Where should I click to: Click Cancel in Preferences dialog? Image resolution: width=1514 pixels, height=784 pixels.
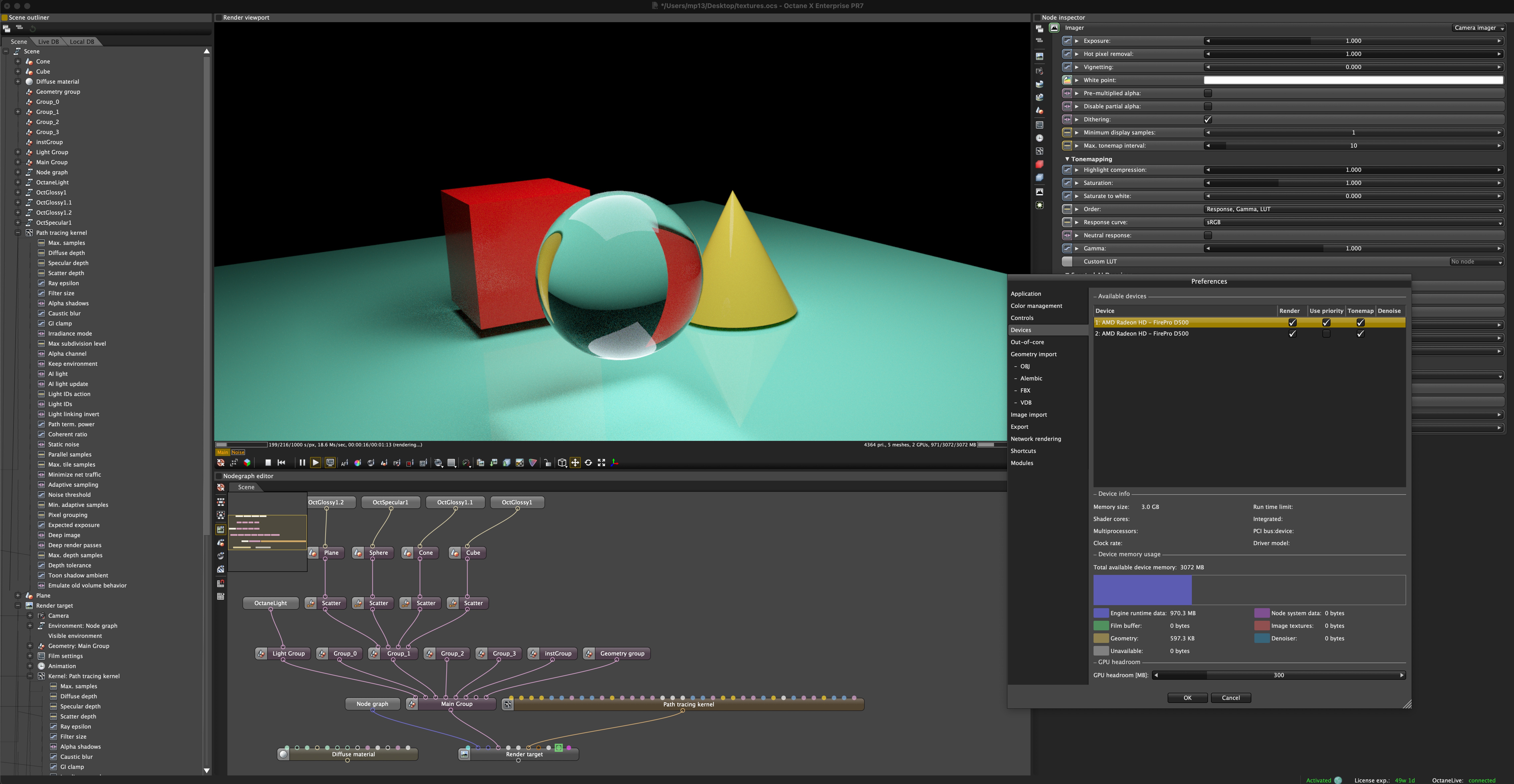[x=1231, y=698]
